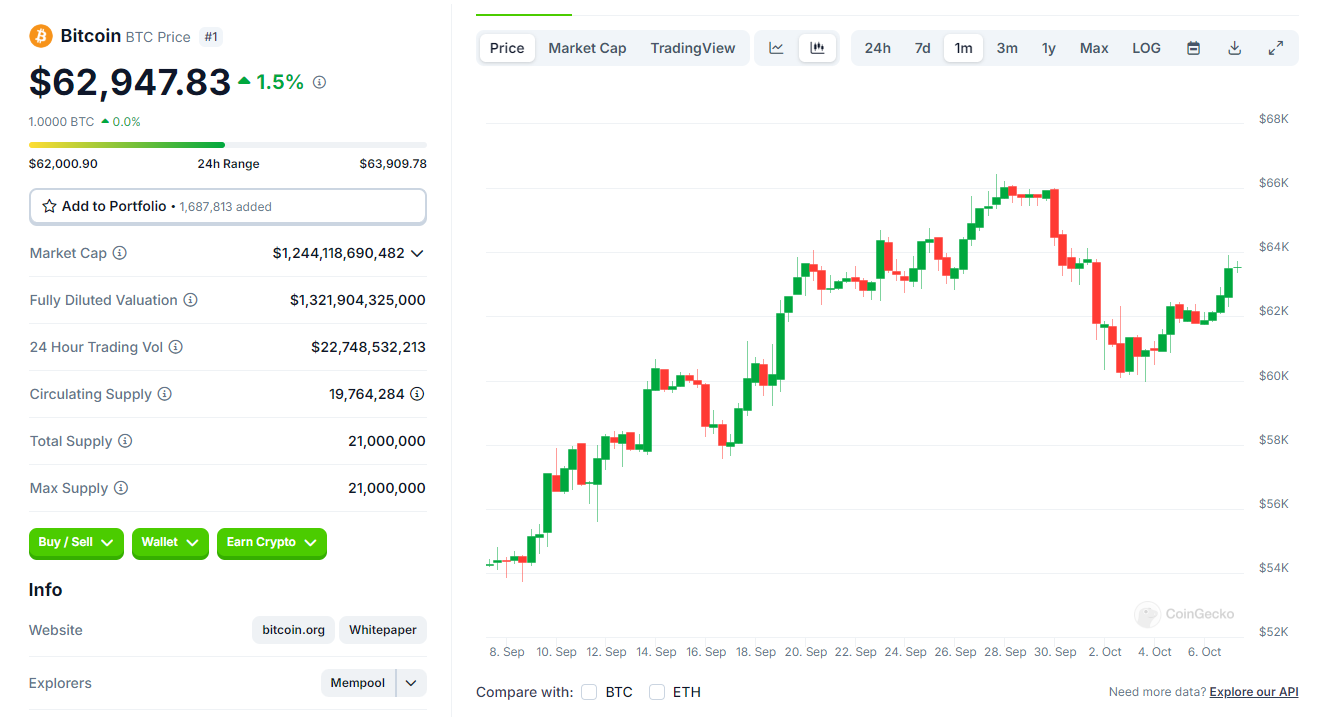Click the $66K price axis label
The height and width of the screenshot is (721, 1324).
point(1274,183)
